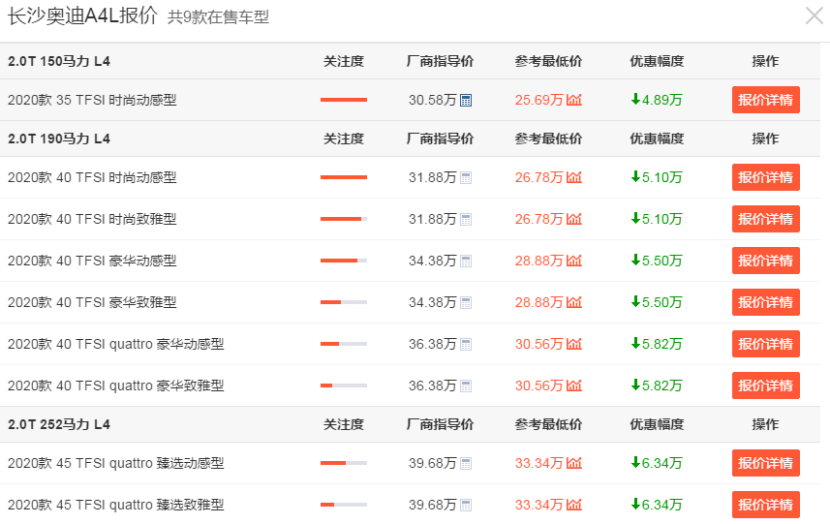Open calculator icon for 40 TFSI 时尚动感型
Screen dimensions: 830x524
coord(466,178)
